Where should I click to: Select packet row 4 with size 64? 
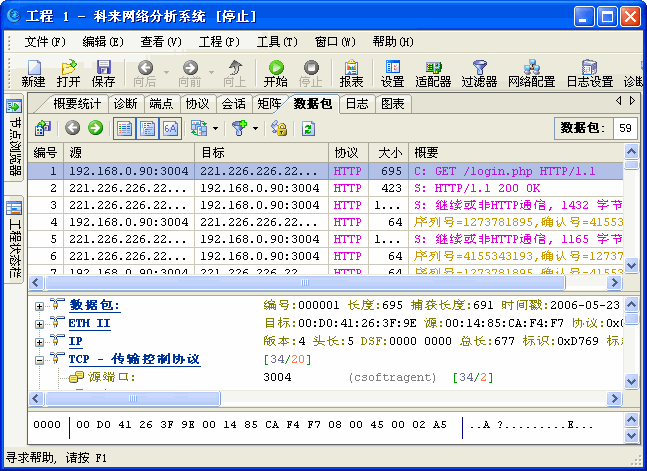326,222
